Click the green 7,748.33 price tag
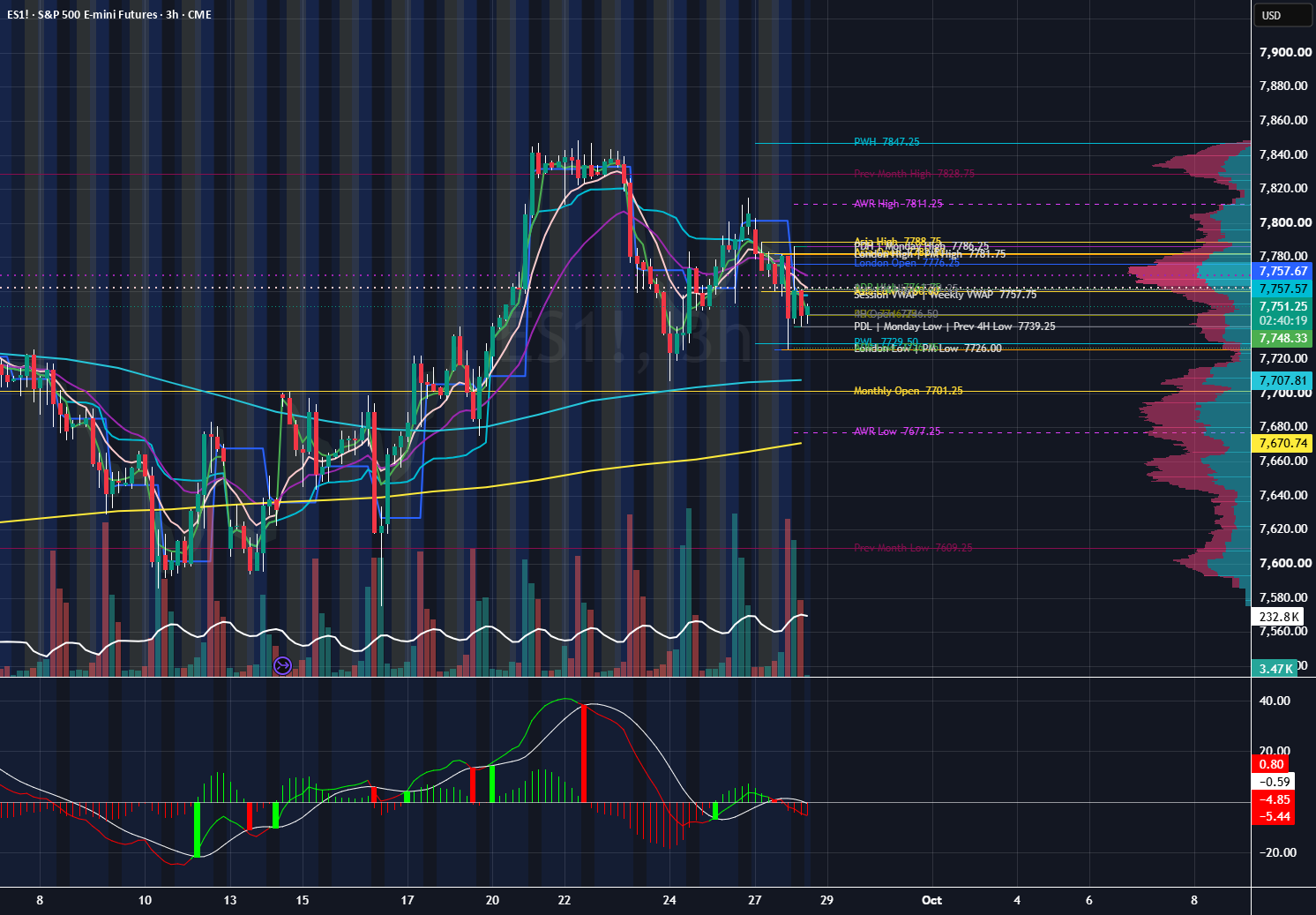The width and height of the screenshot is (1316, 915). click(x=1282, y=338)
